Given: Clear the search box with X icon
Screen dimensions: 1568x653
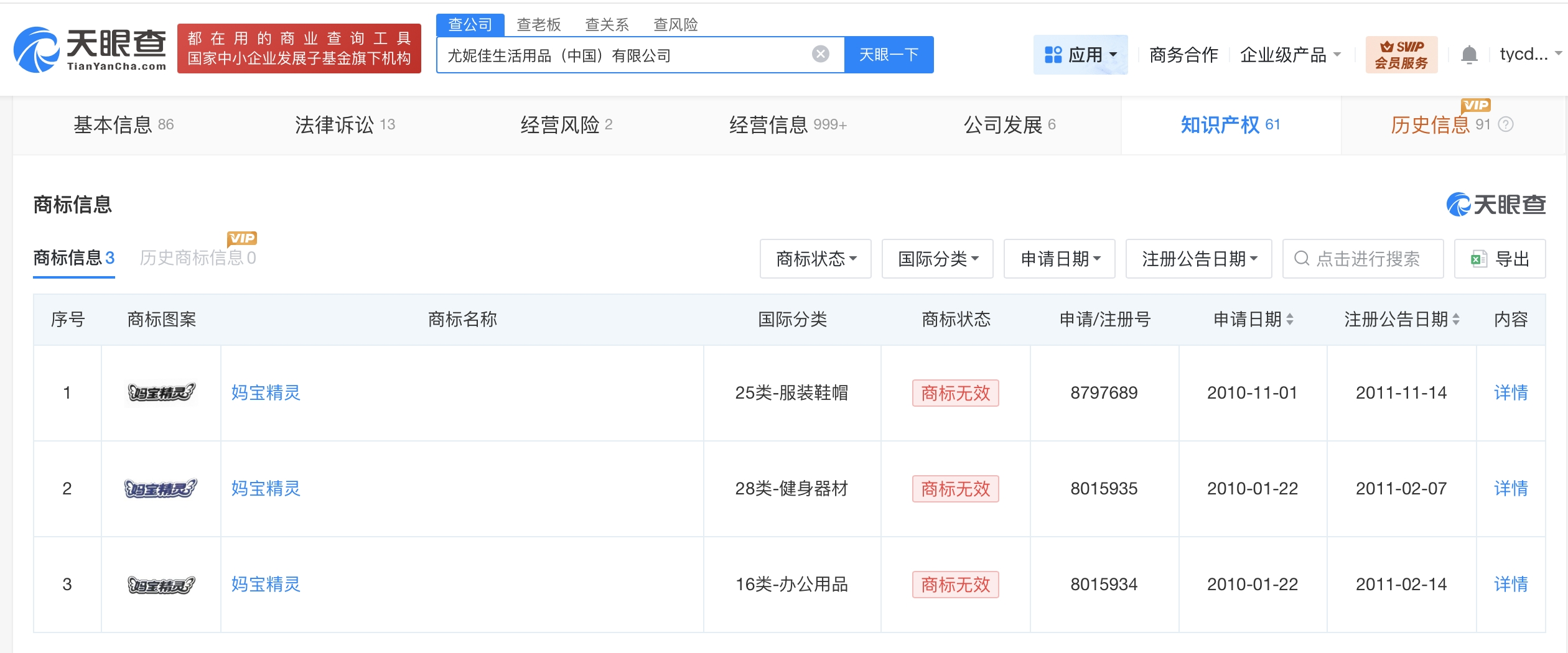Looking at the screenshot, I should point(820,55).
